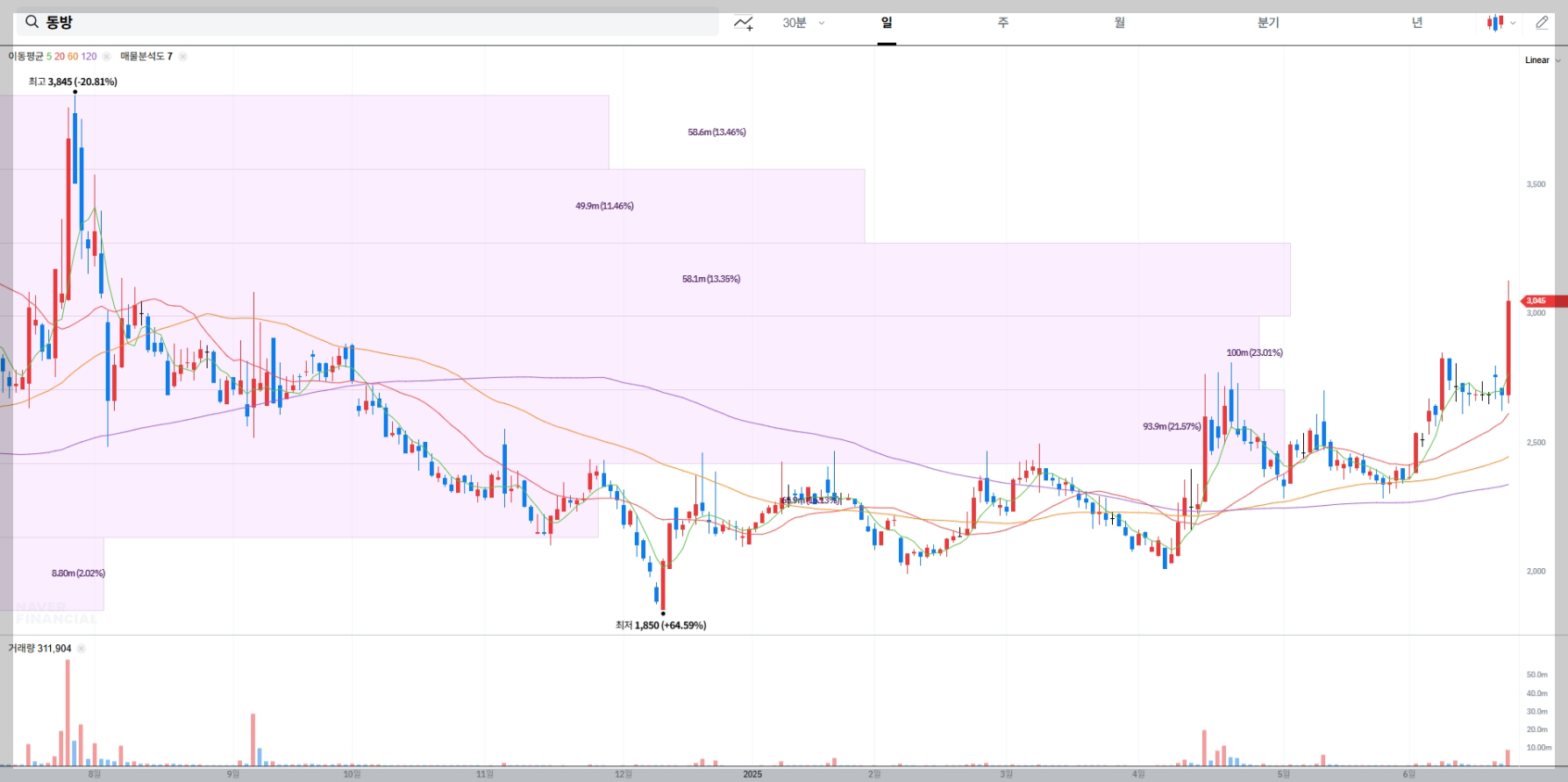
Task: Switch to the 분기 quarterly tab
Action: pyautogui.click(x=1268, y=23)
